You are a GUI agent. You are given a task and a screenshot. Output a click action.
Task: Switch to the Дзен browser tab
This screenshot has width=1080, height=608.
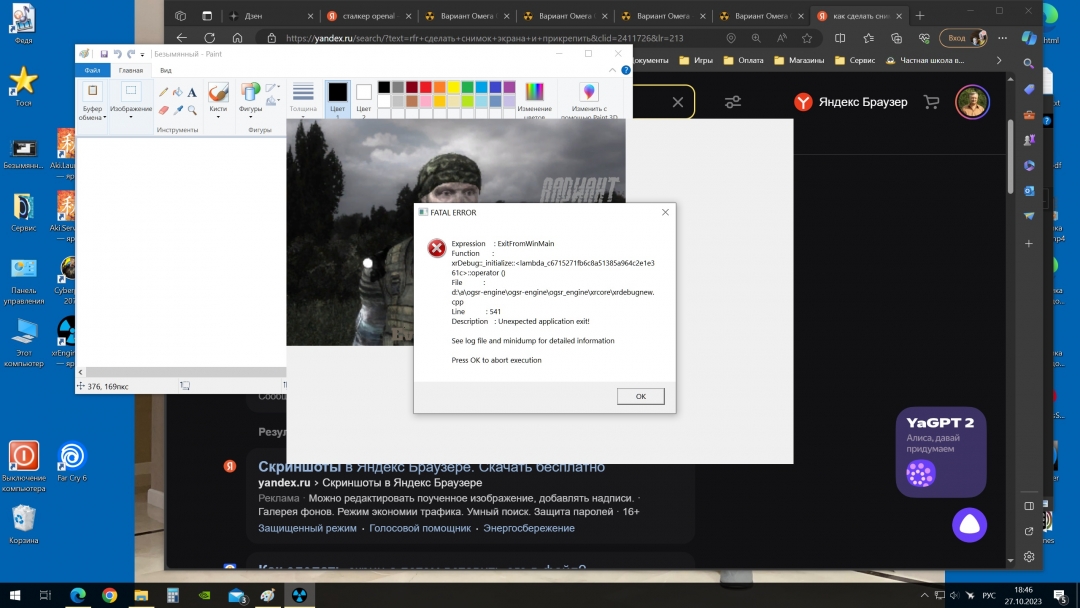pyautogui.click(x=270, y=16)
